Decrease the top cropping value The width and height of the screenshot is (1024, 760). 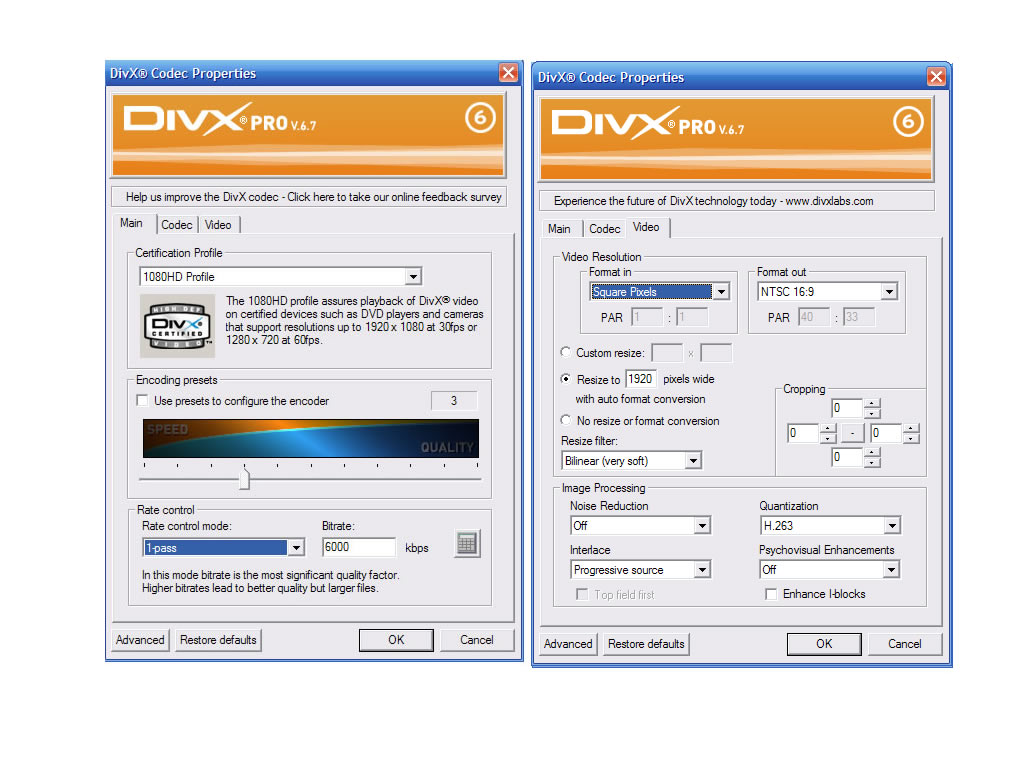[x=872, y=413]
